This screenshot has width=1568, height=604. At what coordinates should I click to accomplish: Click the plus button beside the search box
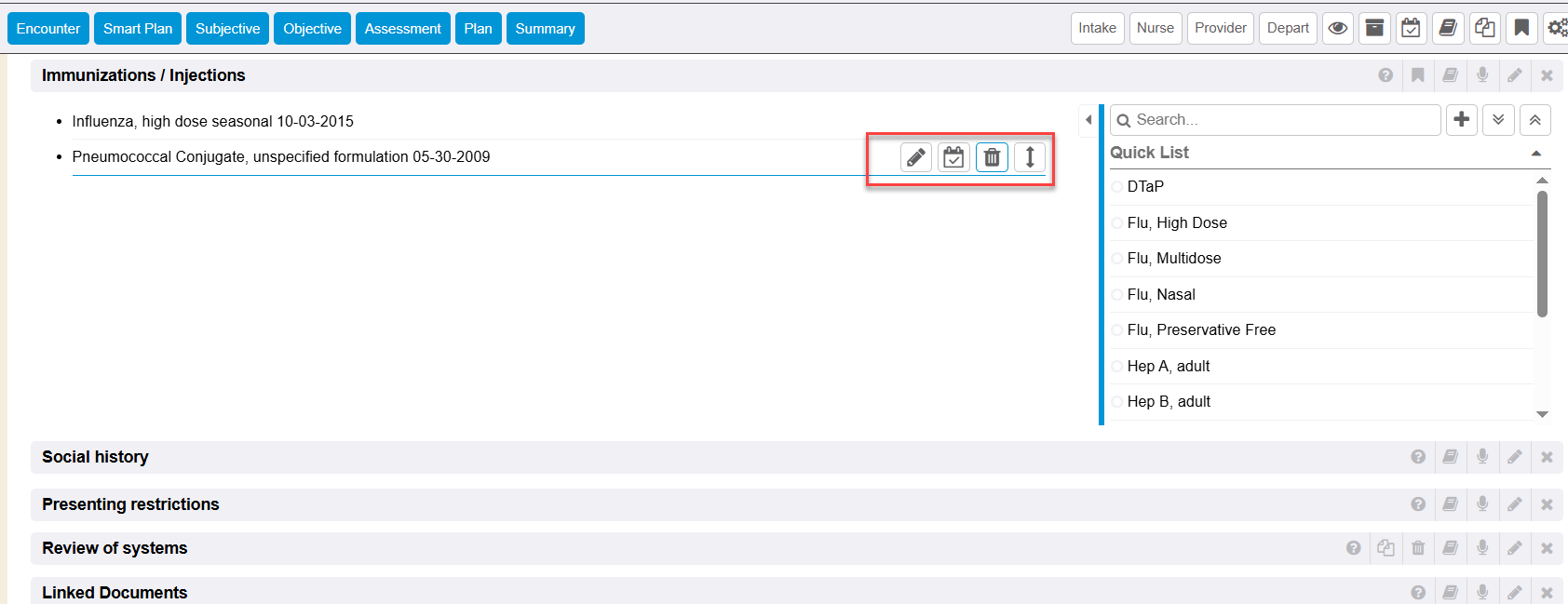(1462, 120)
